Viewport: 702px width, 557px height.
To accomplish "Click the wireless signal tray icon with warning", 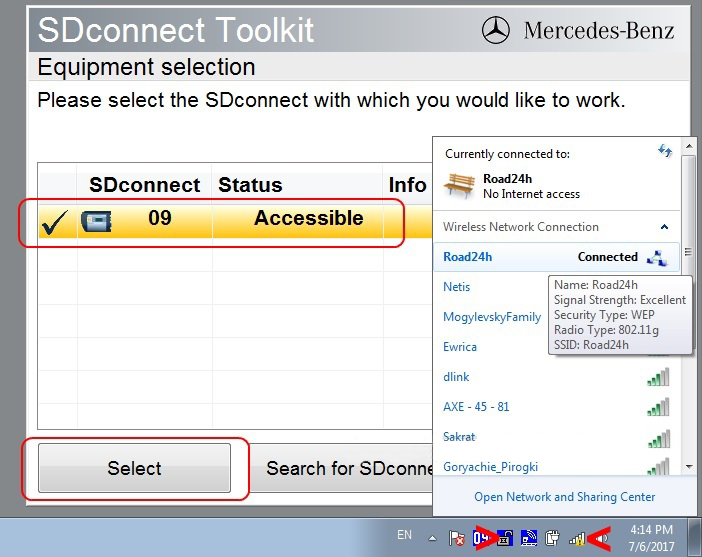I will click(577, 539).
